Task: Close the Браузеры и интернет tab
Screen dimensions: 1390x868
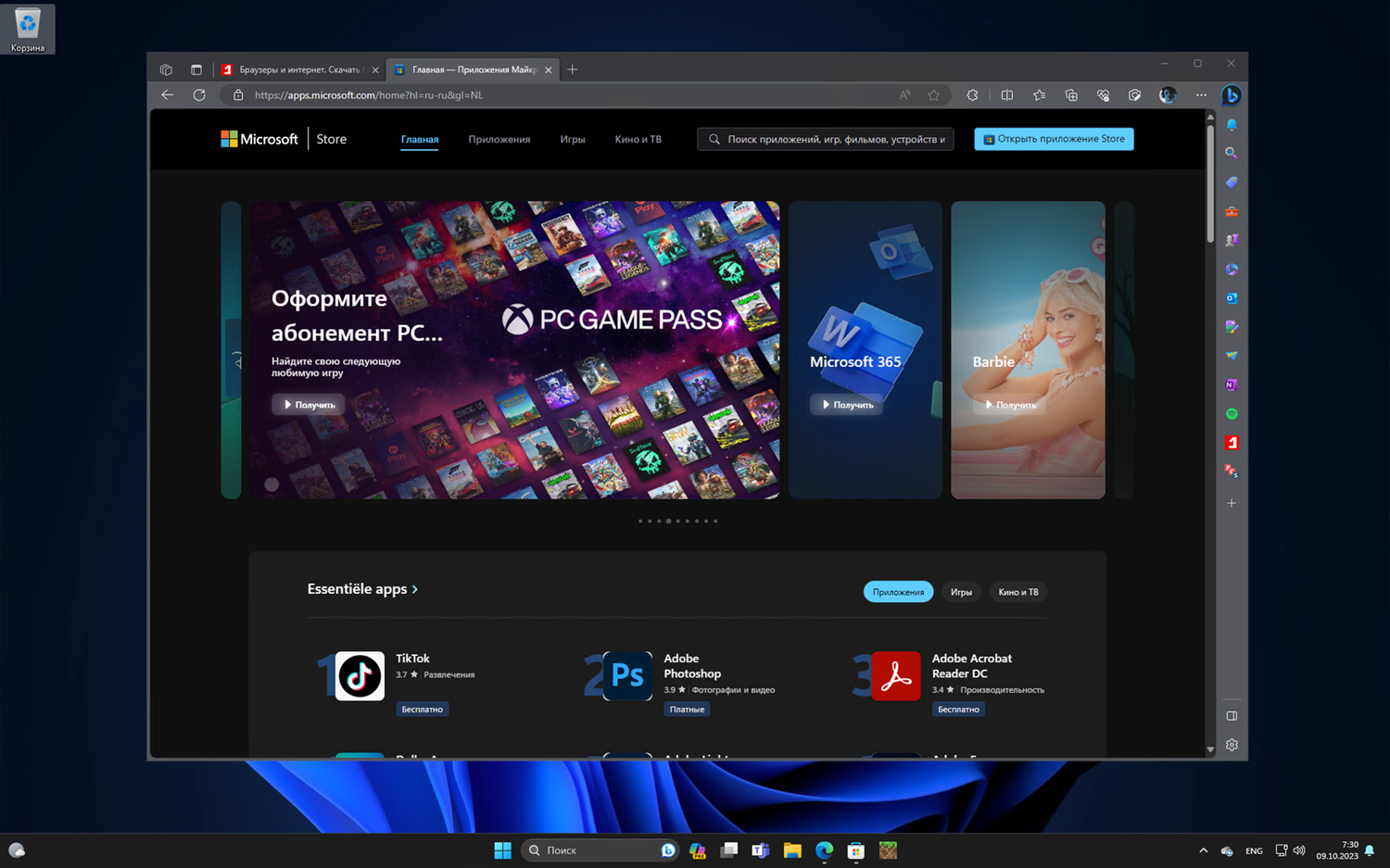Action: pos(375,69)
